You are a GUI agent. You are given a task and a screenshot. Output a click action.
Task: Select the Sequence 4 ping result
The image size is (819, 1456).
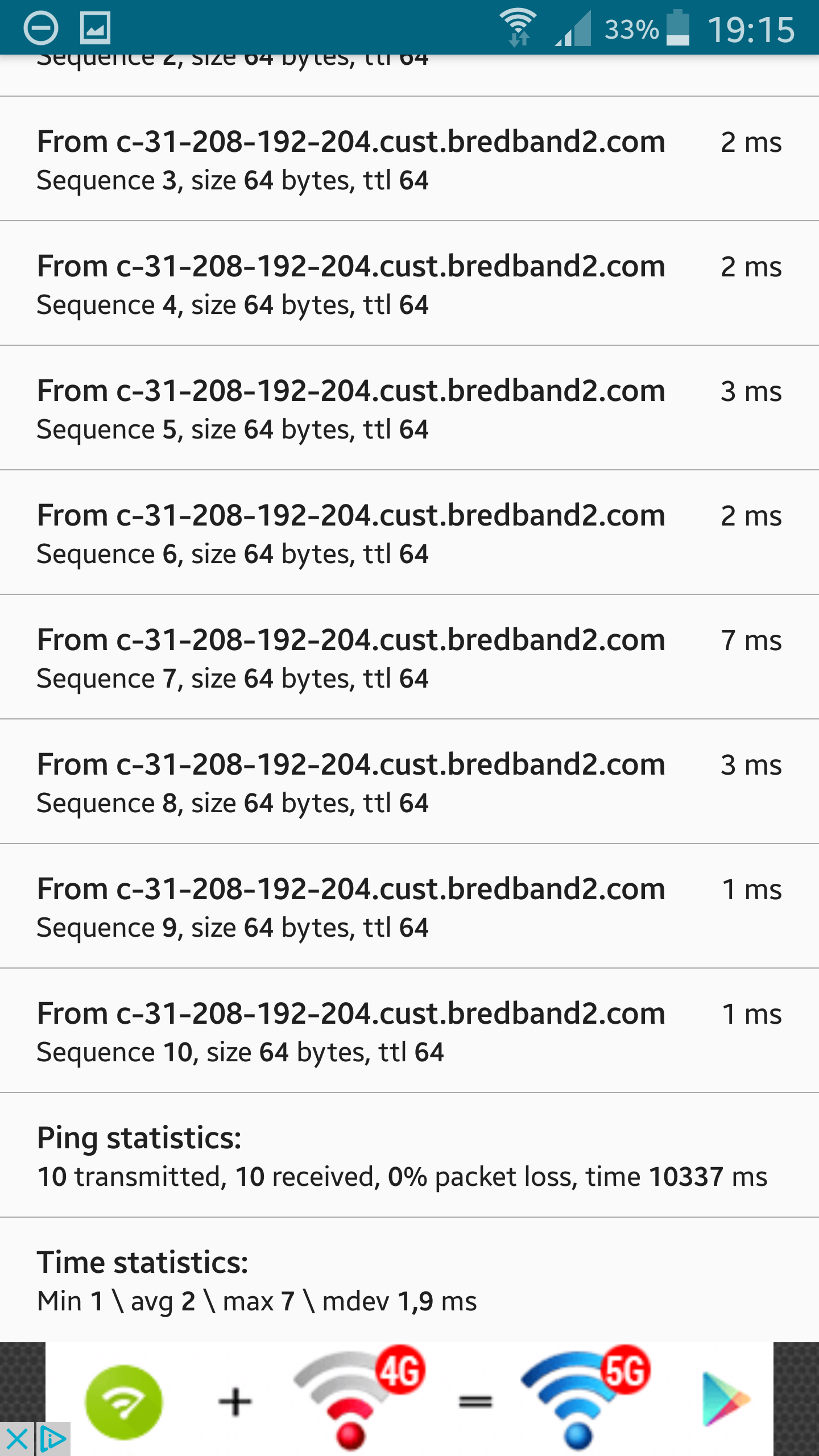tap(409, 284)
